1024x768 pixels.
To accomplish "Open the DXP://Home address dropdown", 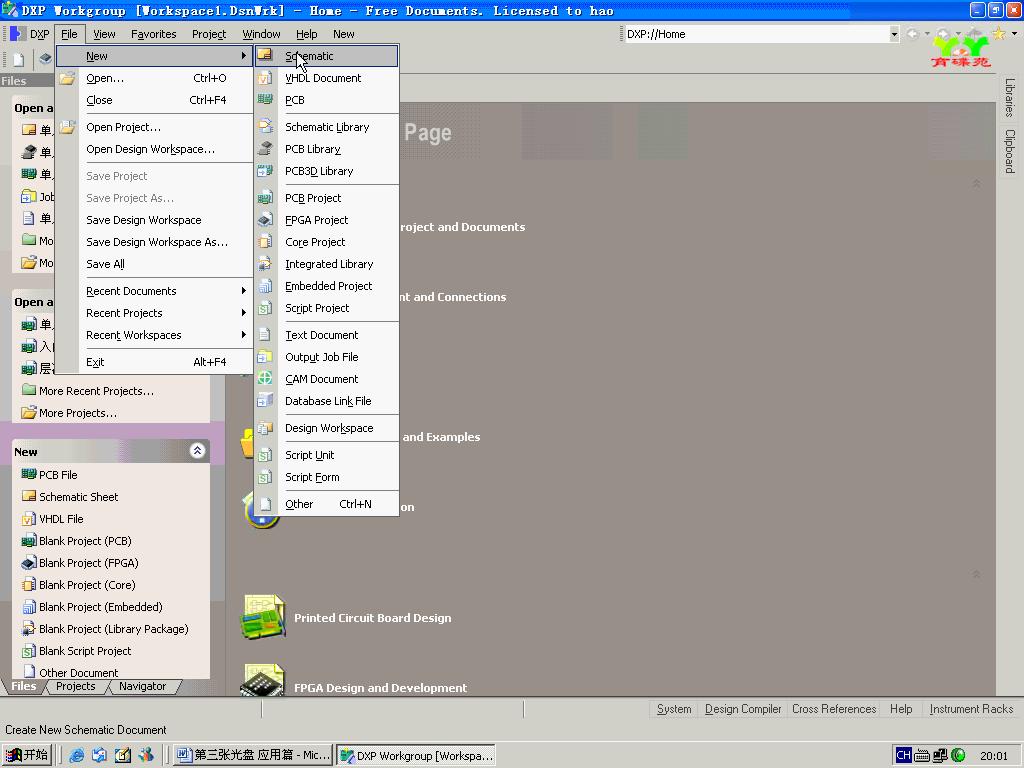I will click(x=894, y=34).
